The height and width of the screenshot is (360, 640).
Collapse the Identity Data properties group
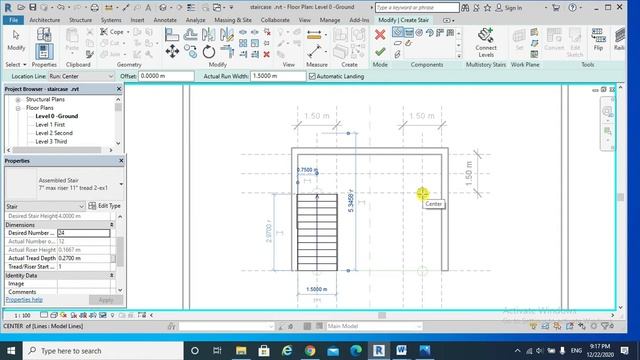click(x=111, y=276)
